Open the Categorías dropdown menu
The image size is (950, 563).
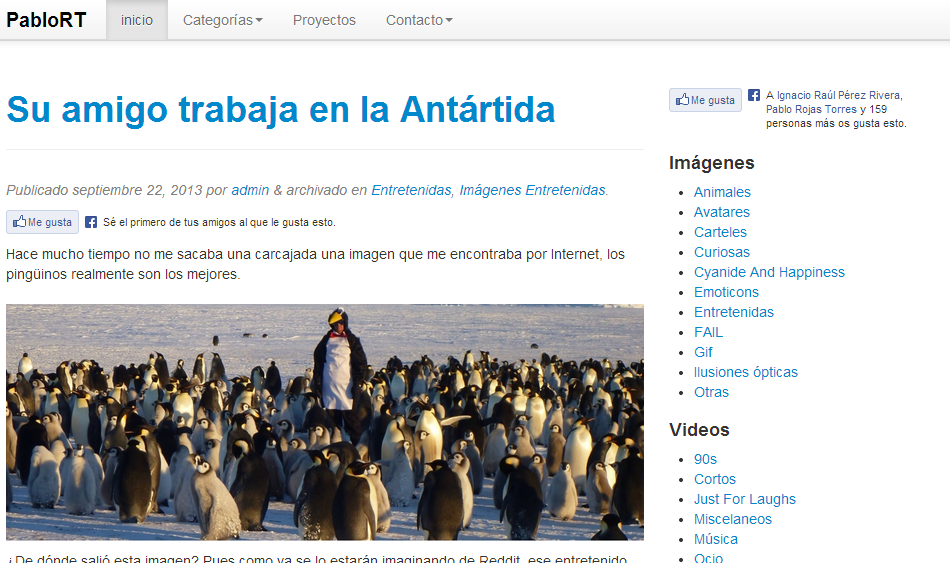(x=222, y=20)
